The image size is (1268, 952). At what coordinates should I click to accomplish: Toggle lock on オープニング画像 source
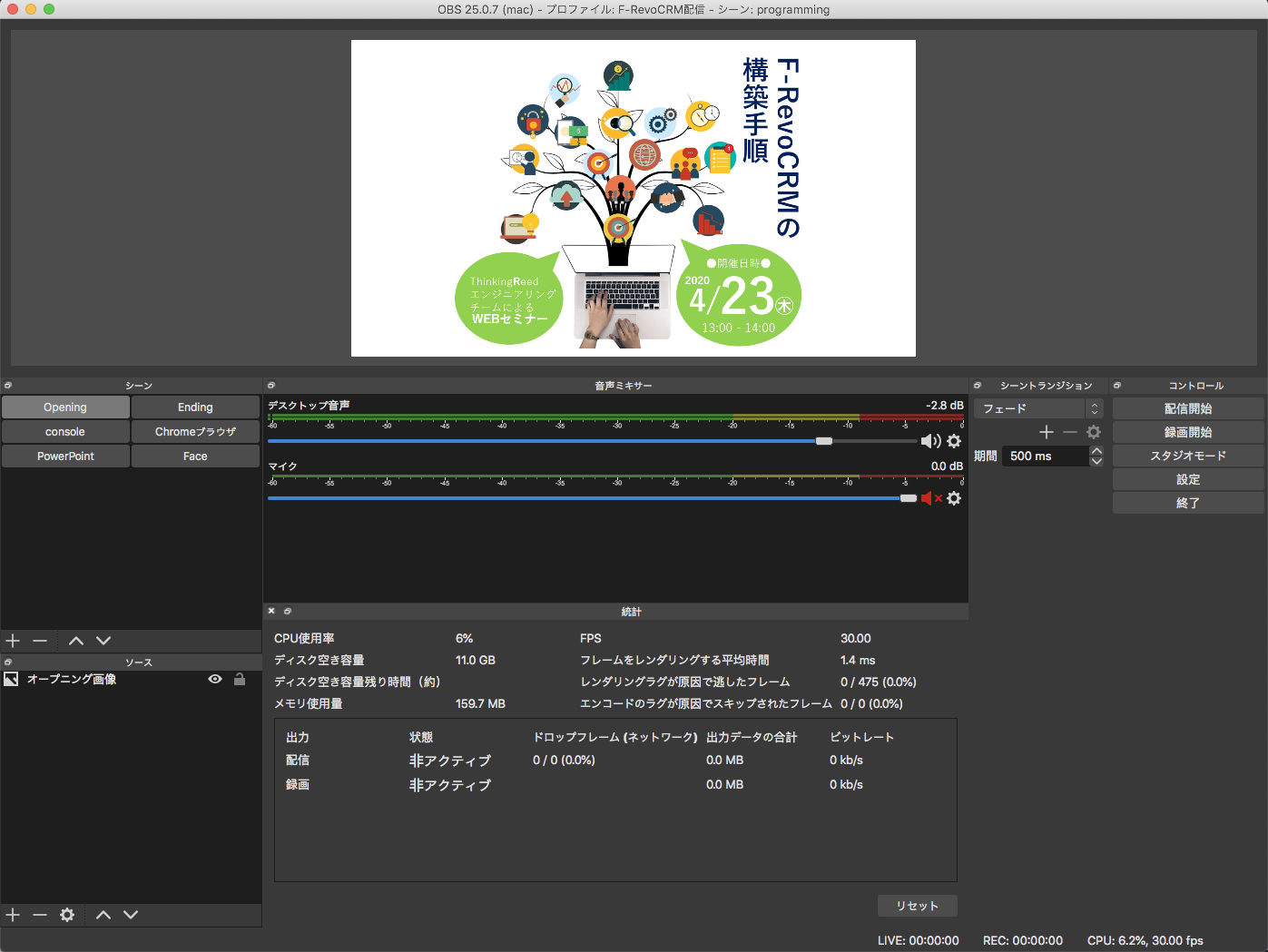pyautogui.click(x=240, y=679)
